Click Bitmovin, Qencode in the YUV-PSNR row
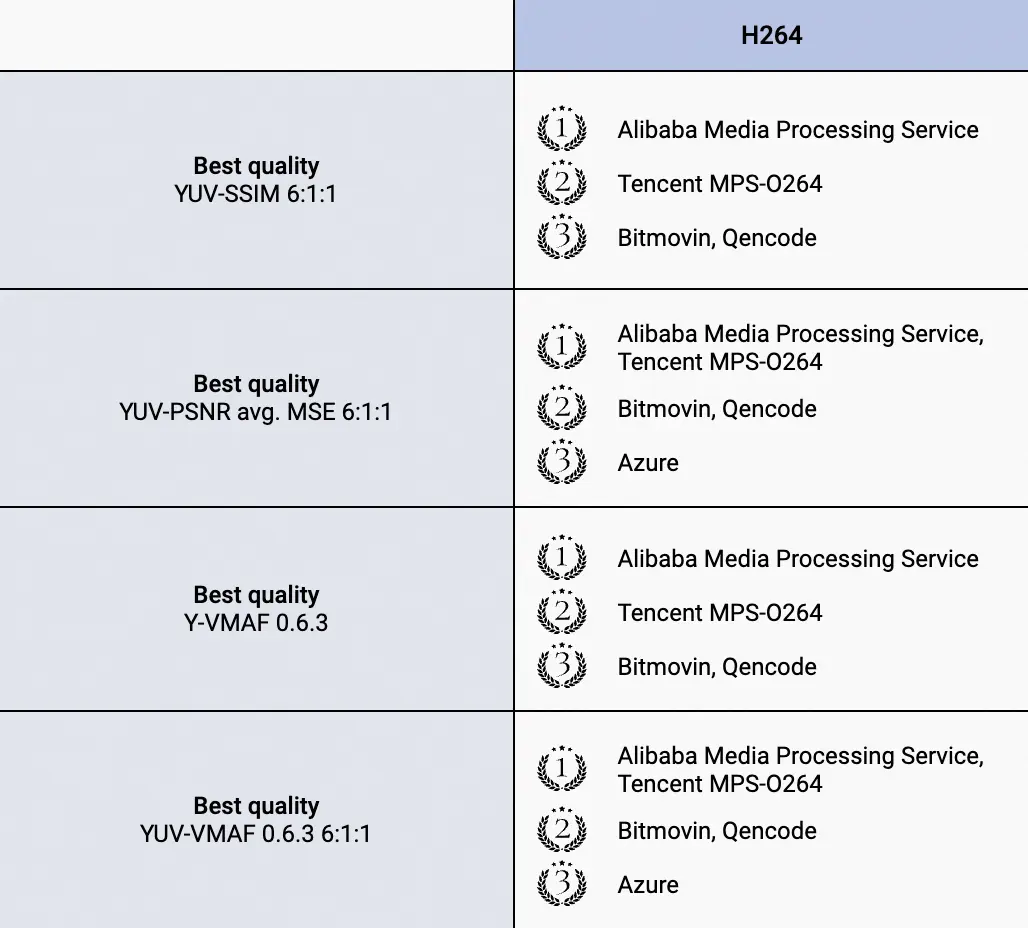 (x=717, y=408)
